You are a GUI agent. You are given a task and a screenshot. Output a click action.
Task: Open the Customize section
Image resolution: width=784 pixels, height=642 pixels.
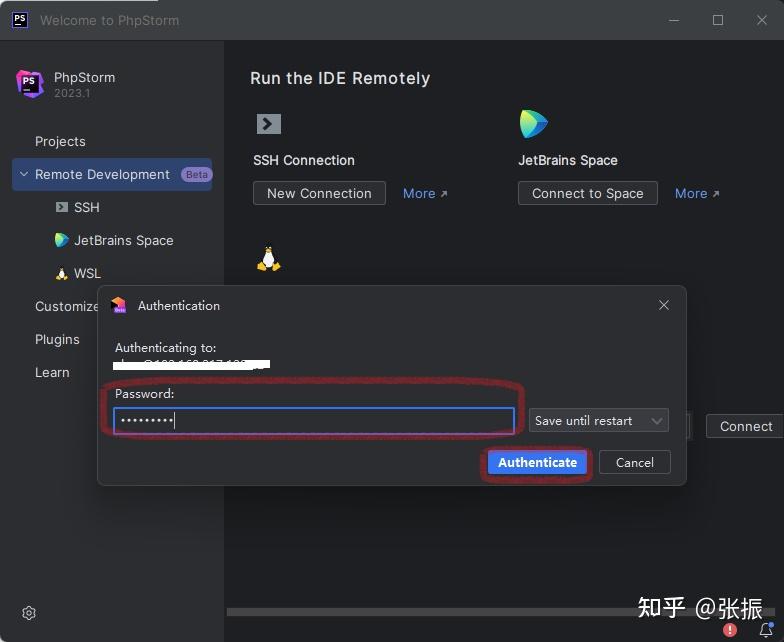click(66, 306)
